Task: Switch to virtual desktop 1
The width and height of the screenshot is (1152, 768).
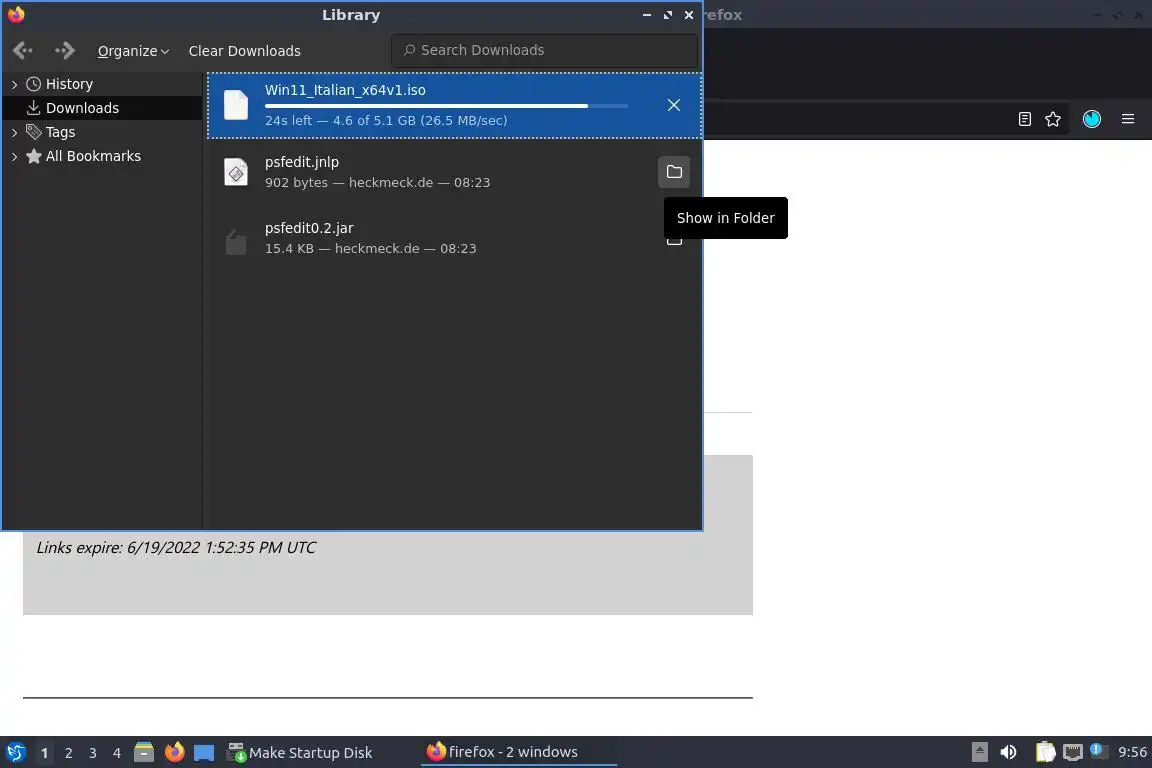Action: click(x=44, y=753)
